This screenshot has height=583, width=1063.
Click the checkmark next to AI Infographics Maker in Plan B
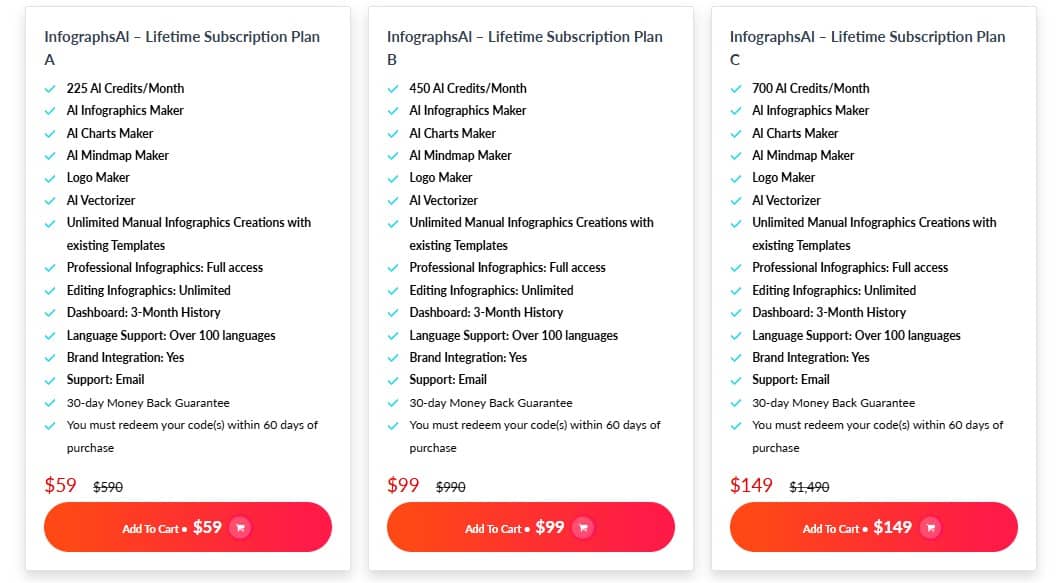[393, 110]
